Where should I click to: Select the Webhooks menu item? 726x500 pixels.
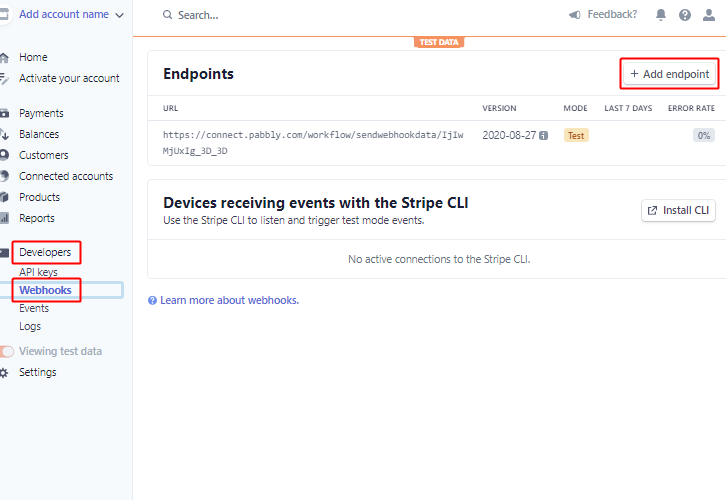coord(45,290)
